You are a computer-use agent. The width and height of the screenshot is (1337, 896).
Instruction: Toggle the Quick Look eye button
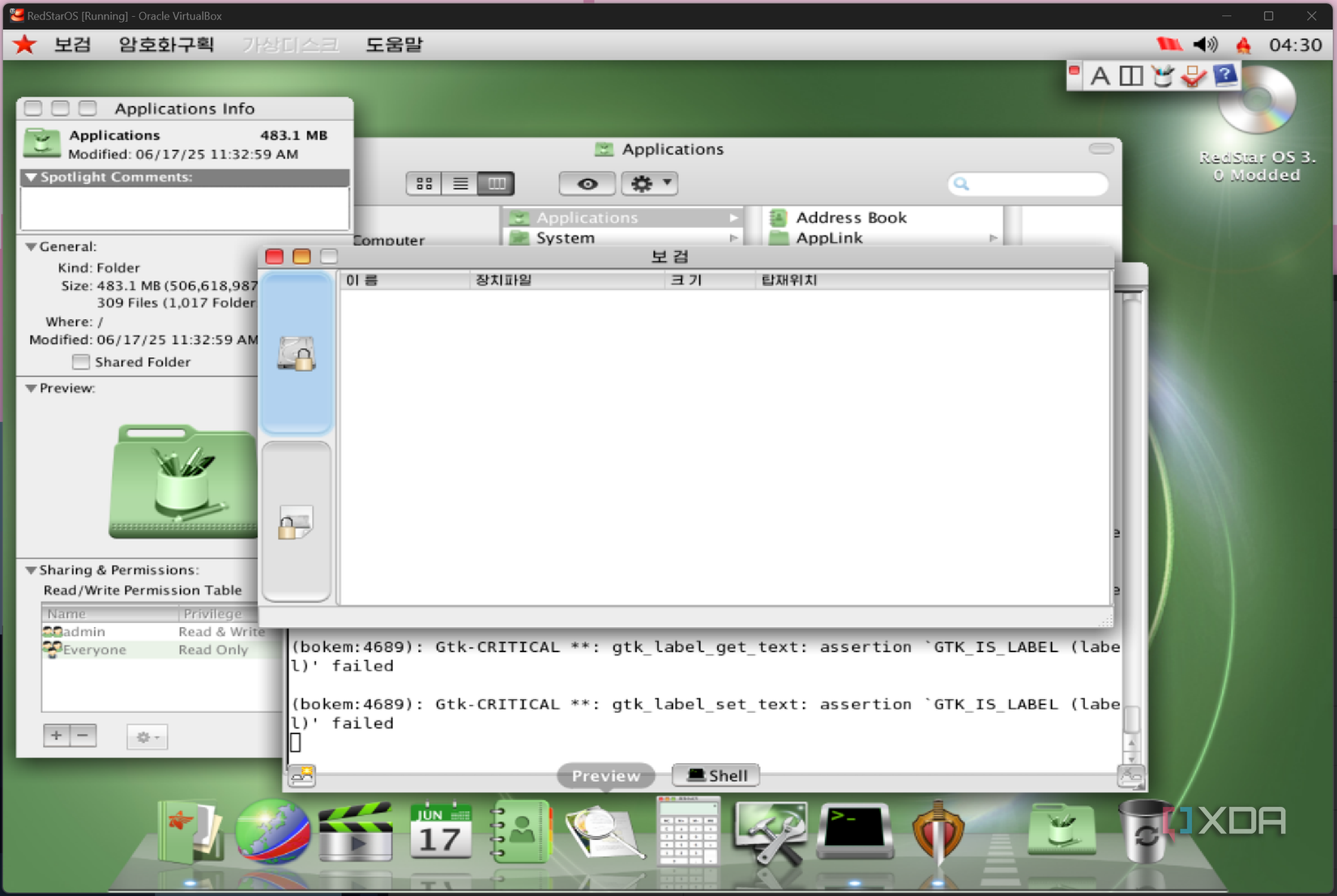pyautogui.click(x=587, y=184)
